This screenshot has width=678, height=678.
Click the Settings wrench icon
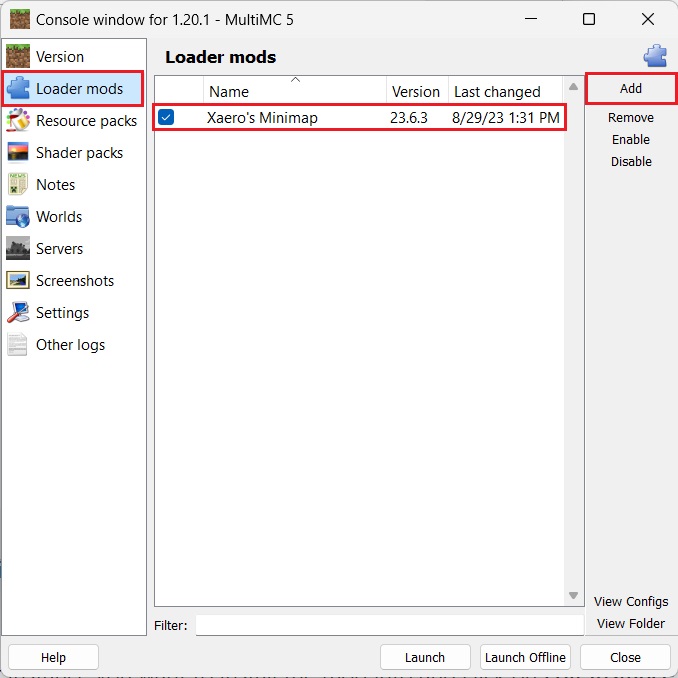point(18,312)
